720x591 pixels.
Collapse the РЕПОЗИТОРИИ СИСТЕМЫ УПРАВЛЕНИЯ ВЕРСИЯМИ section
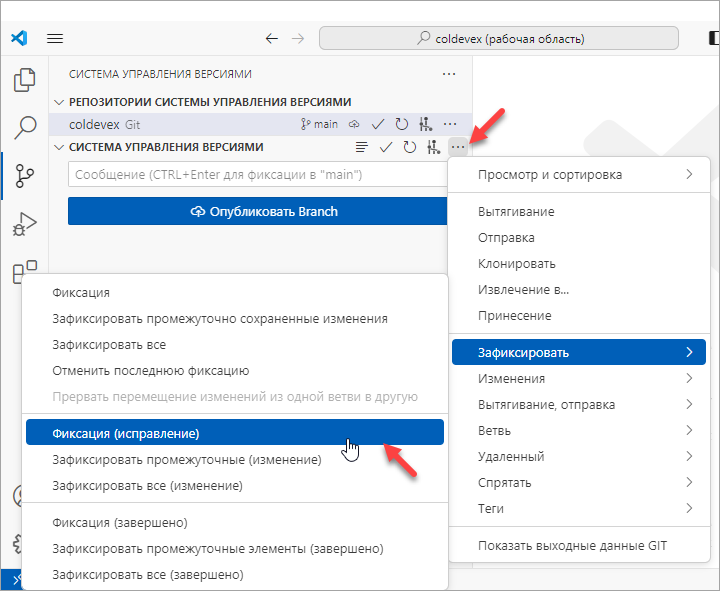point(60,102)
